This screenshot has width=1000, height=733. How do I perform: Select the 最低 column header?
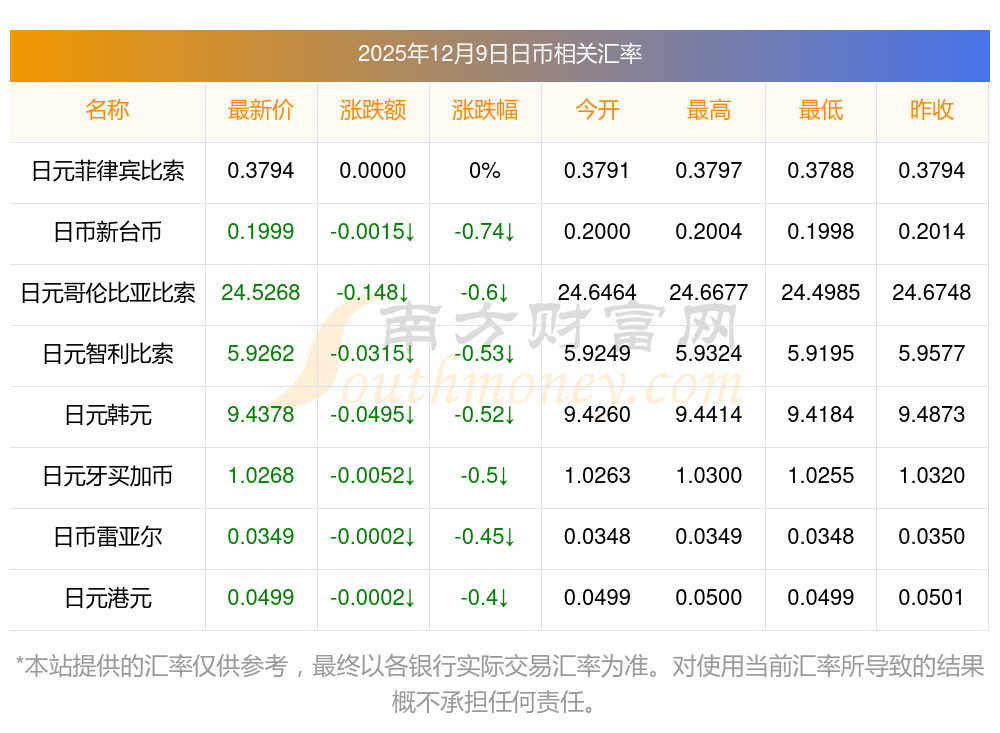point(821,110)
